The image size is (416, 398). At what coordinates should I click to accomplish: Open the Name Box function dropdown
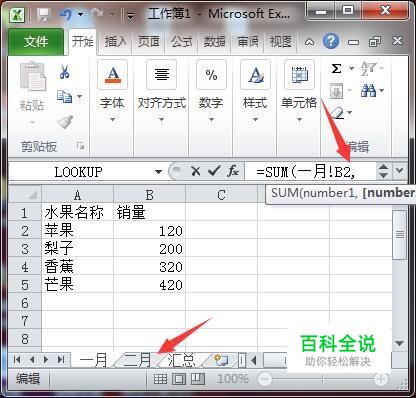tap(158, 172)
